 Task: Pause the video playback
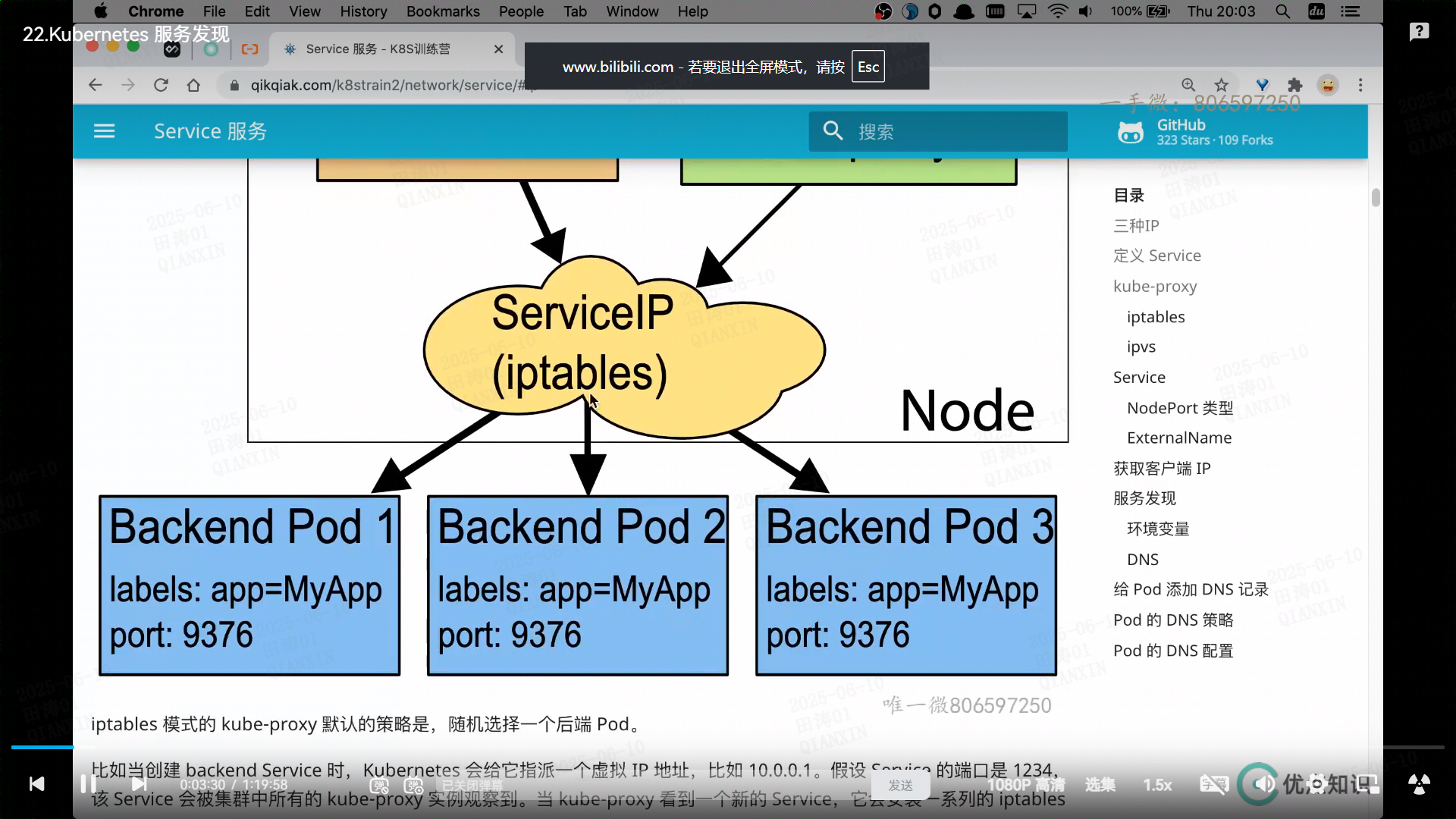[88, 783]
